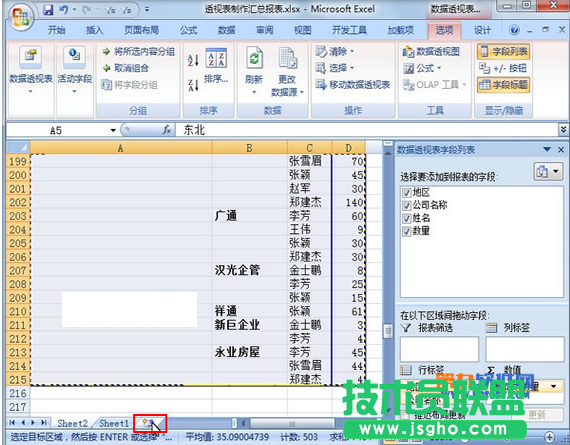Screen dimensions: 570x445
Task: Open the 数据 ribbon tab
Action: [227, 30]
